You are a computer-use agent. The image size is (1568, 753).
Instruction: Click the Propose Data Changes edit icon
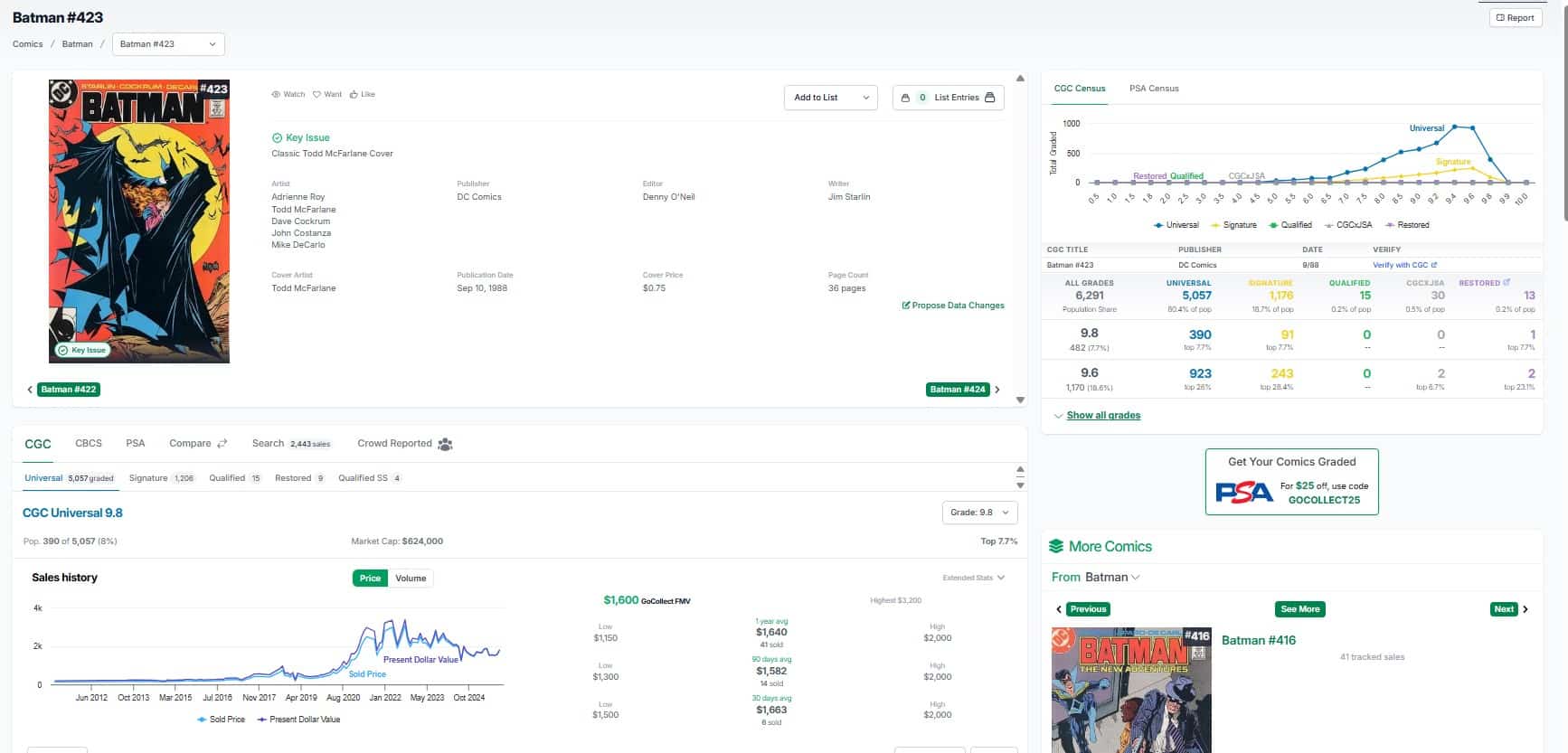tap(905, 306)
